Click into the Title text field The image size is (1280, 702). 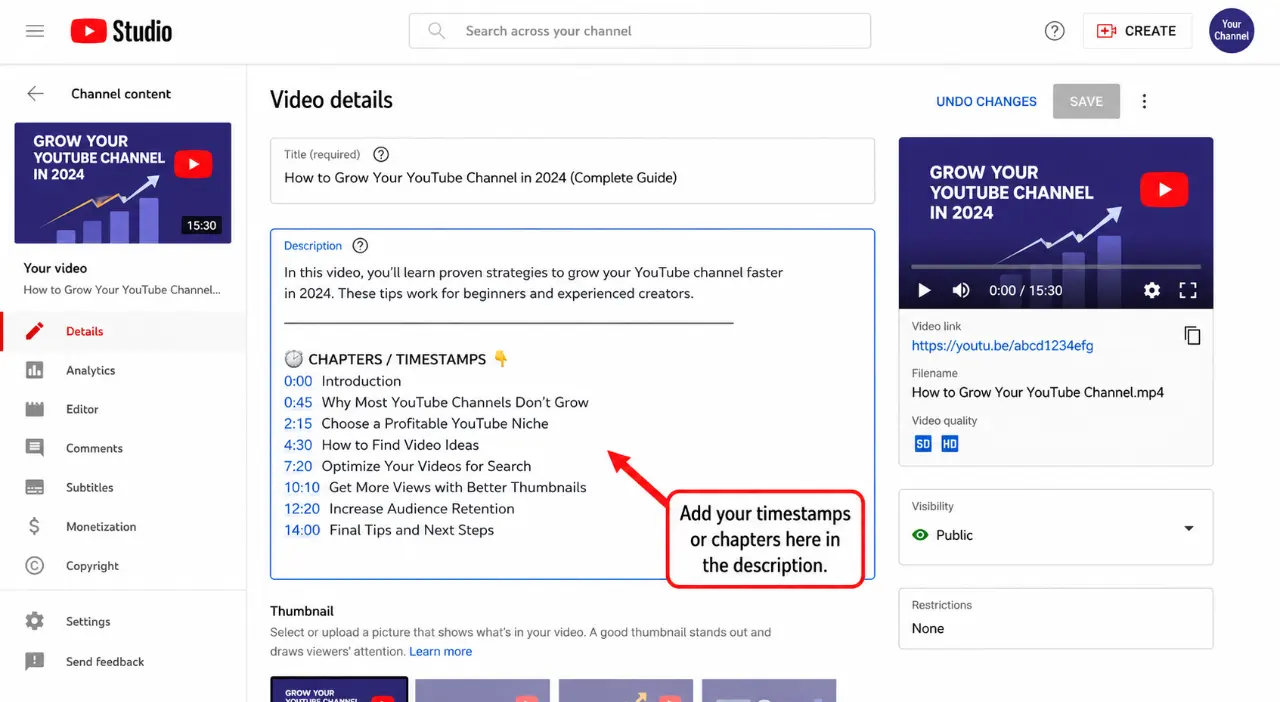[572, 170]
